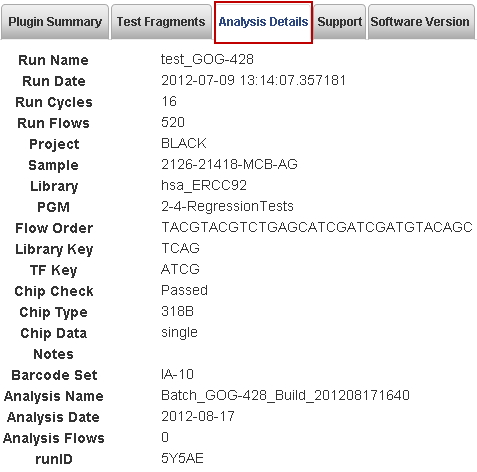Click the TF Key value ATCG
The height and width of the screenshot is (472, 477).
point(180,269)
